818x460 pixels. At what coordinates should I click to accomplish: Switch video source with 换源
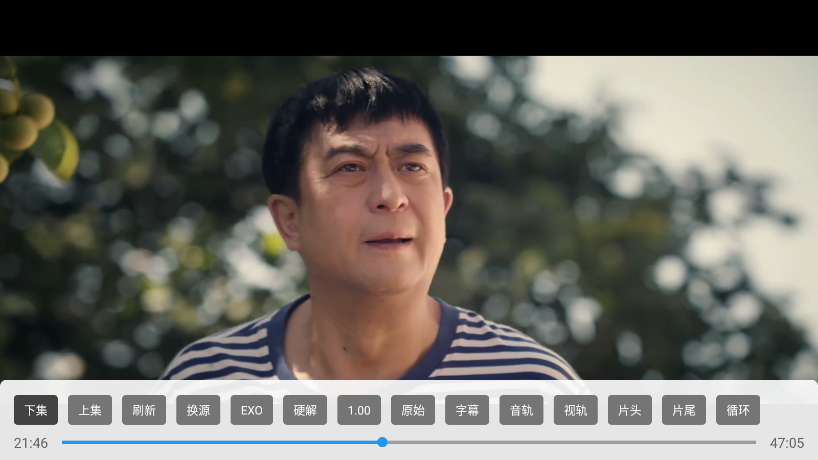click(x=198, y=410)
